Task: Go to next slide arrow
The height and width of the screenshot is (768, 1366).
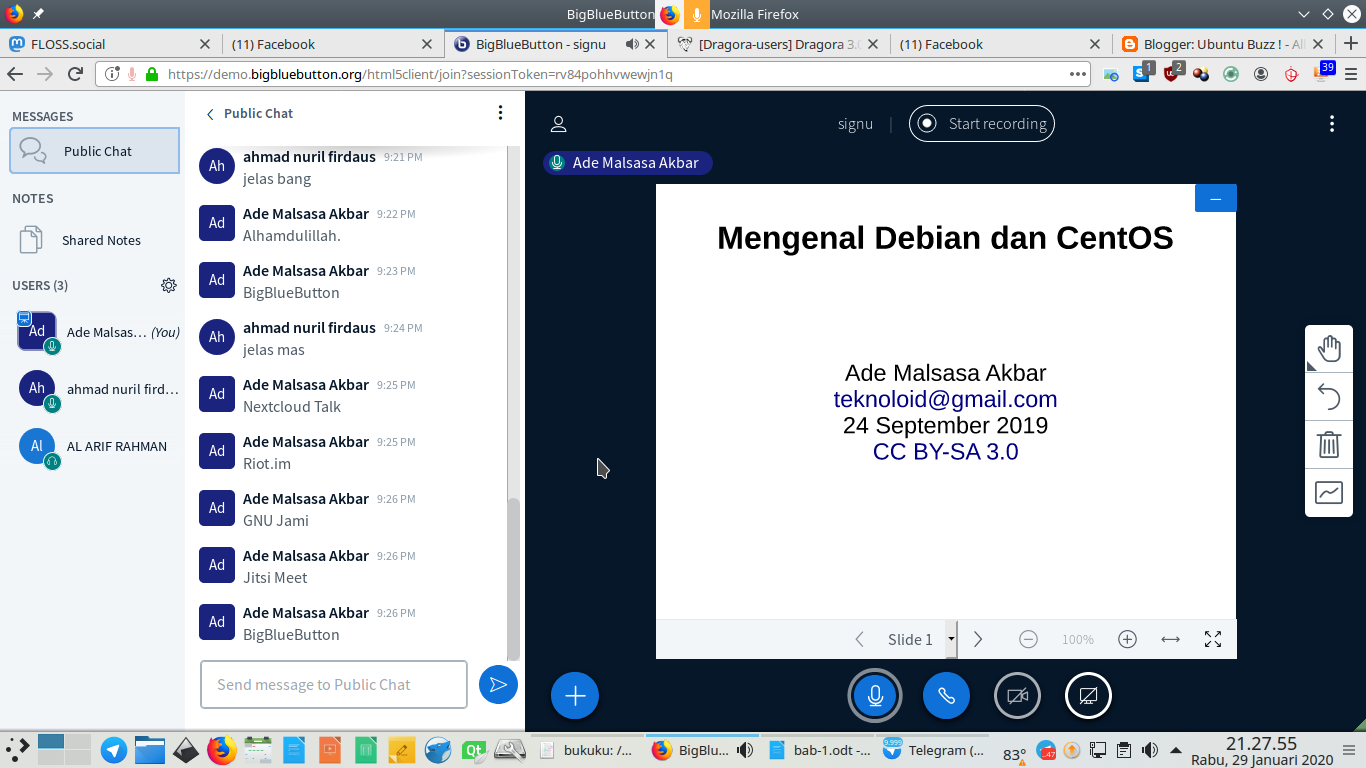Action: 978,639
